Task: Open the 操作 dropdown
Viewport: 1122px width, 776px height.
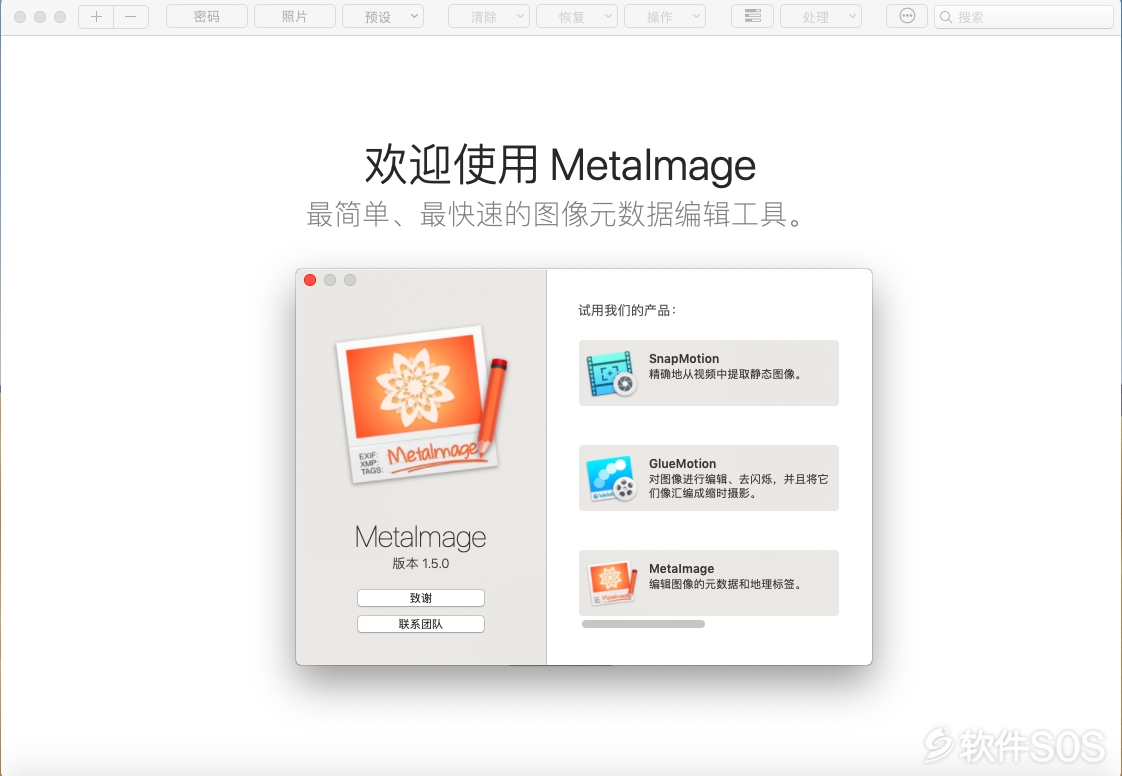Action: [x=665, y=16]
